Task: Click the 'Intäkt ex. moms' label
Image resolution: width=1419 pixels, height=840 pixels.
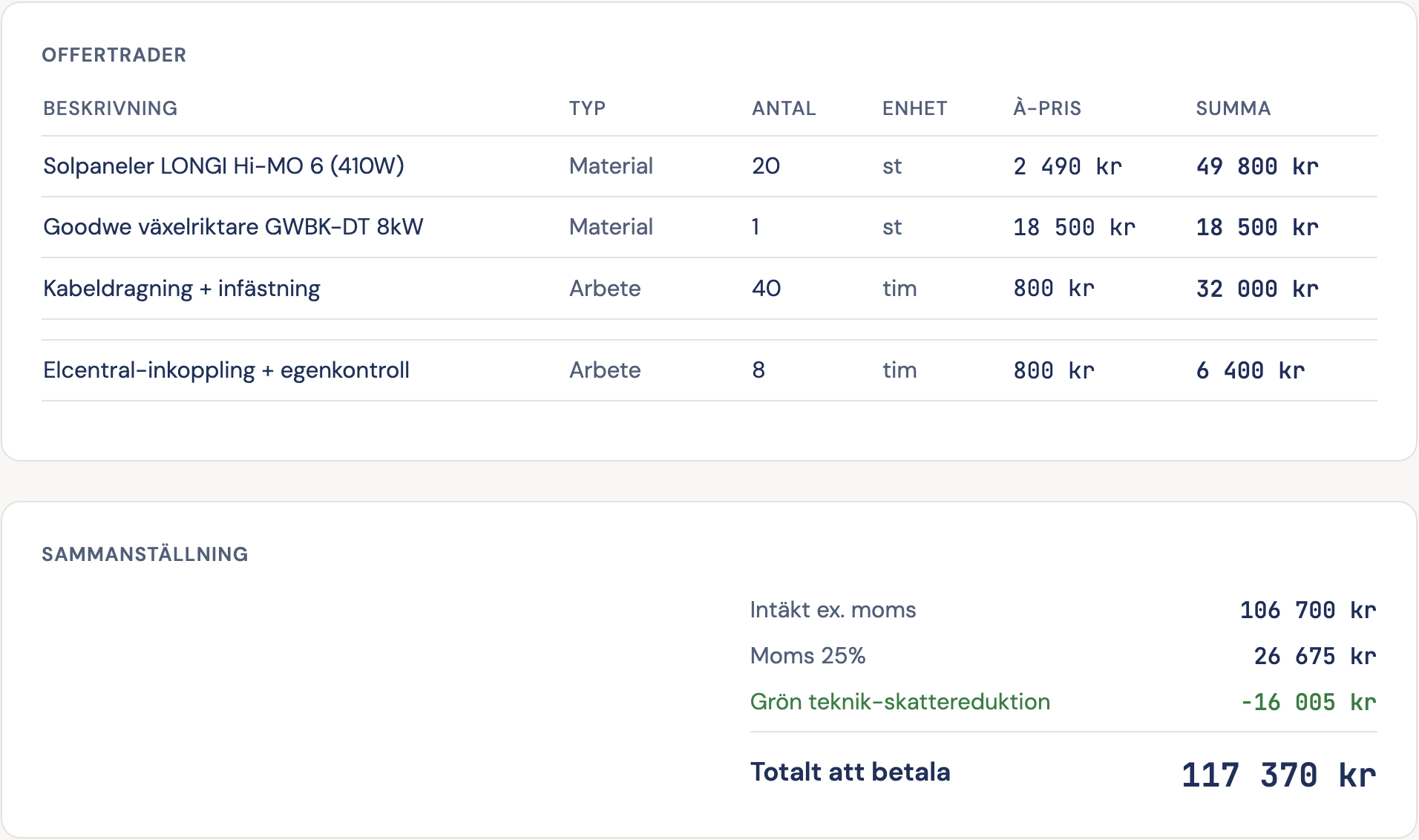Action: (833, 609)
